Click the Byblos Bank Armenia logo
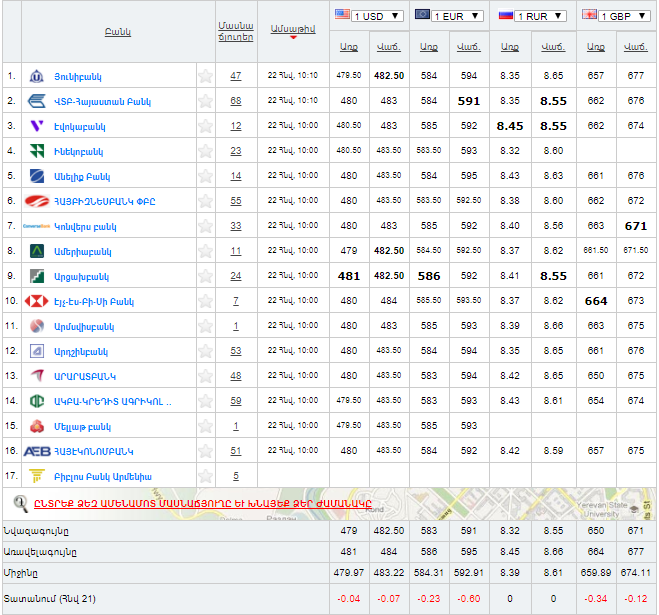659x615 pixels. (37, 476)
